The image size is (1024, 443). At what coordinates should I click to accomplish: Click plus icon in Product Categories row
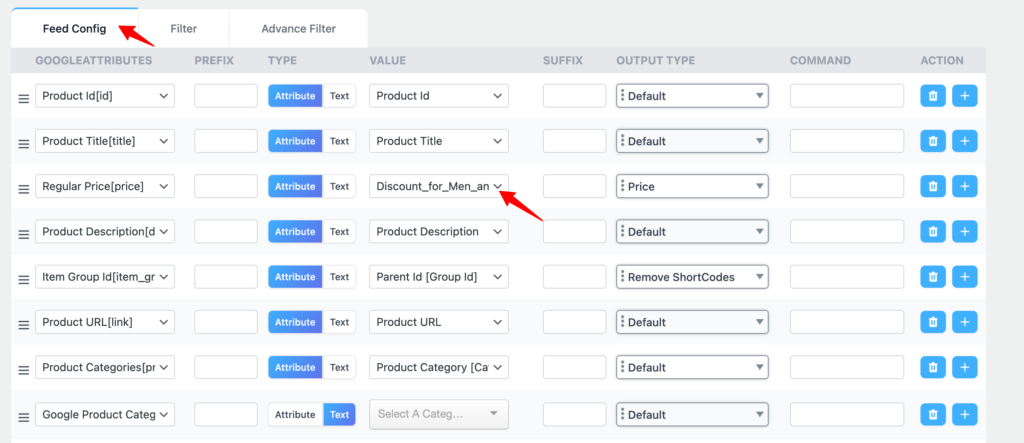[965, 367]
